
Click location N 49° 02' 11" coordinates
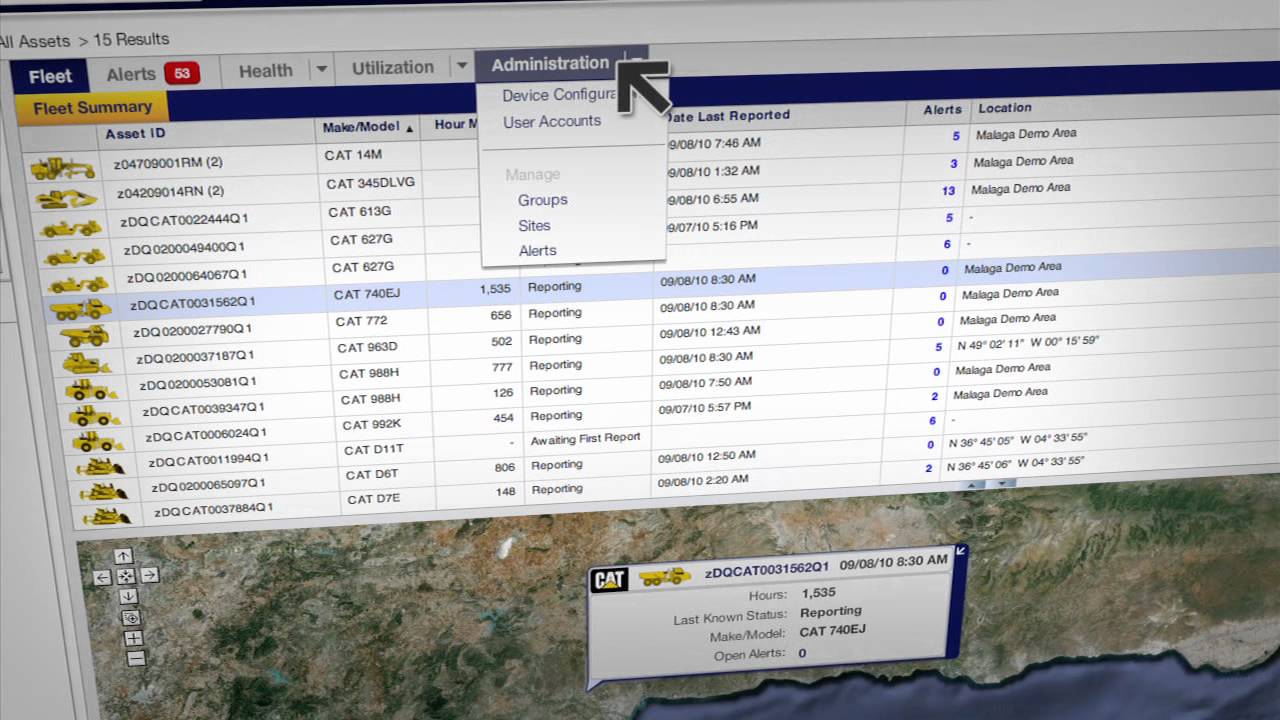1028,342
